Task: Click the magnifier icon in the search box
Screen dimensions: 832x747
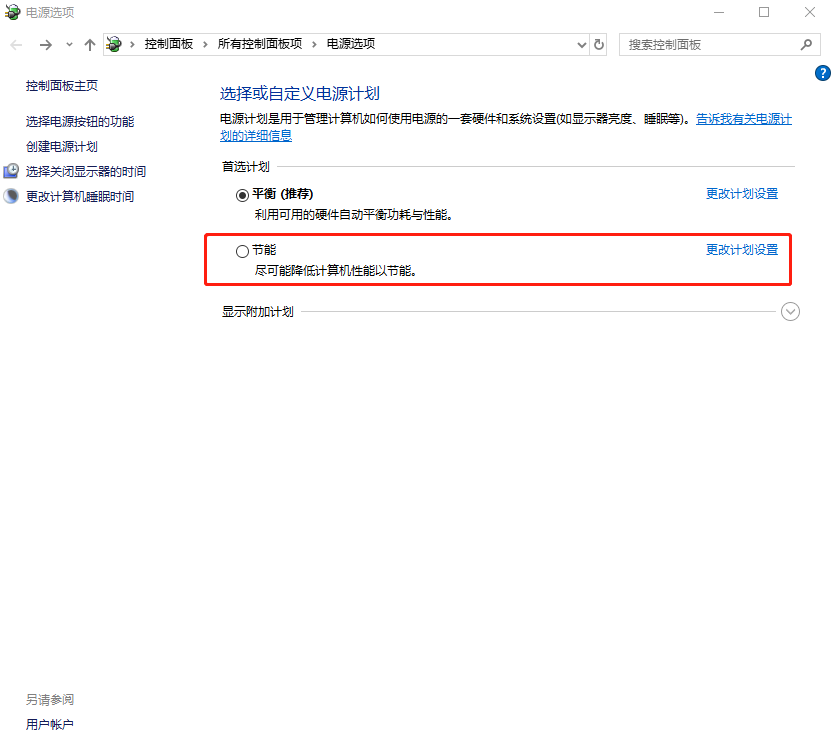Action: point(806,45)
